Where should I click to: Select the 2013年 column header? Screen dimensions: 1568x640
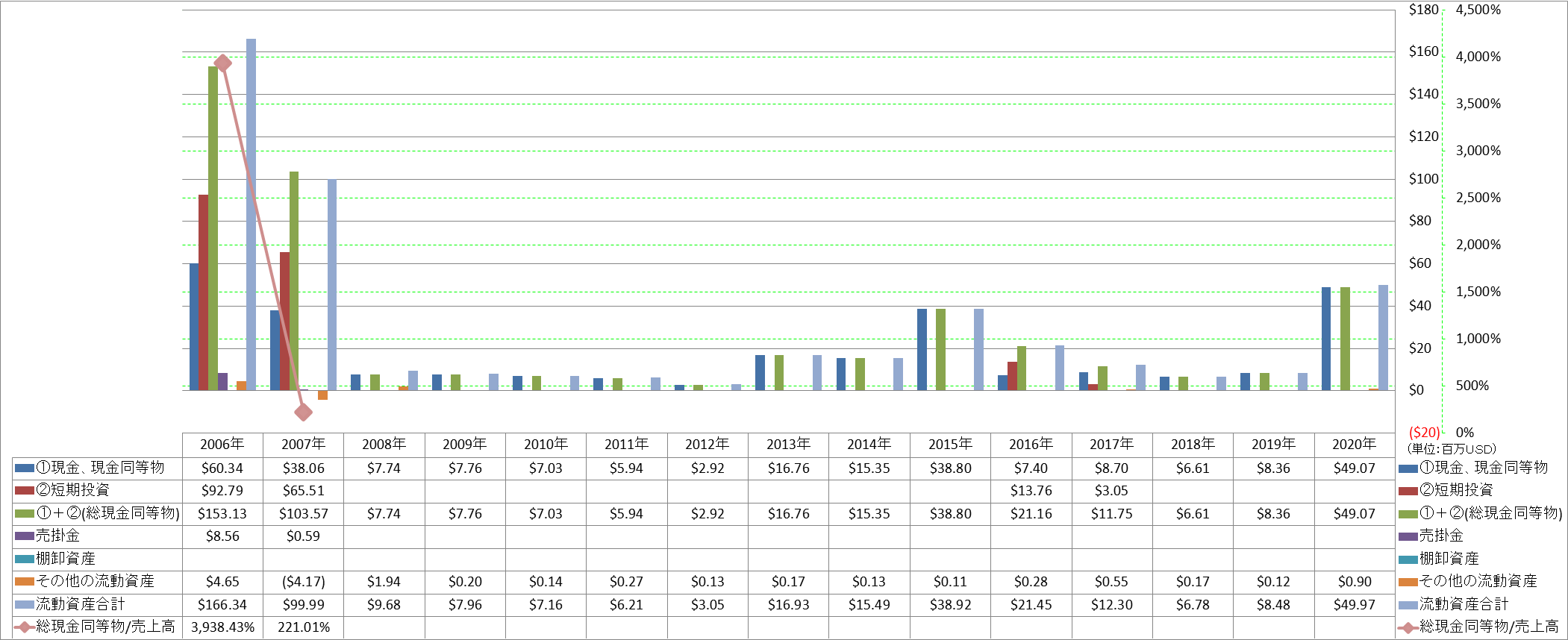tap(788, 445)
